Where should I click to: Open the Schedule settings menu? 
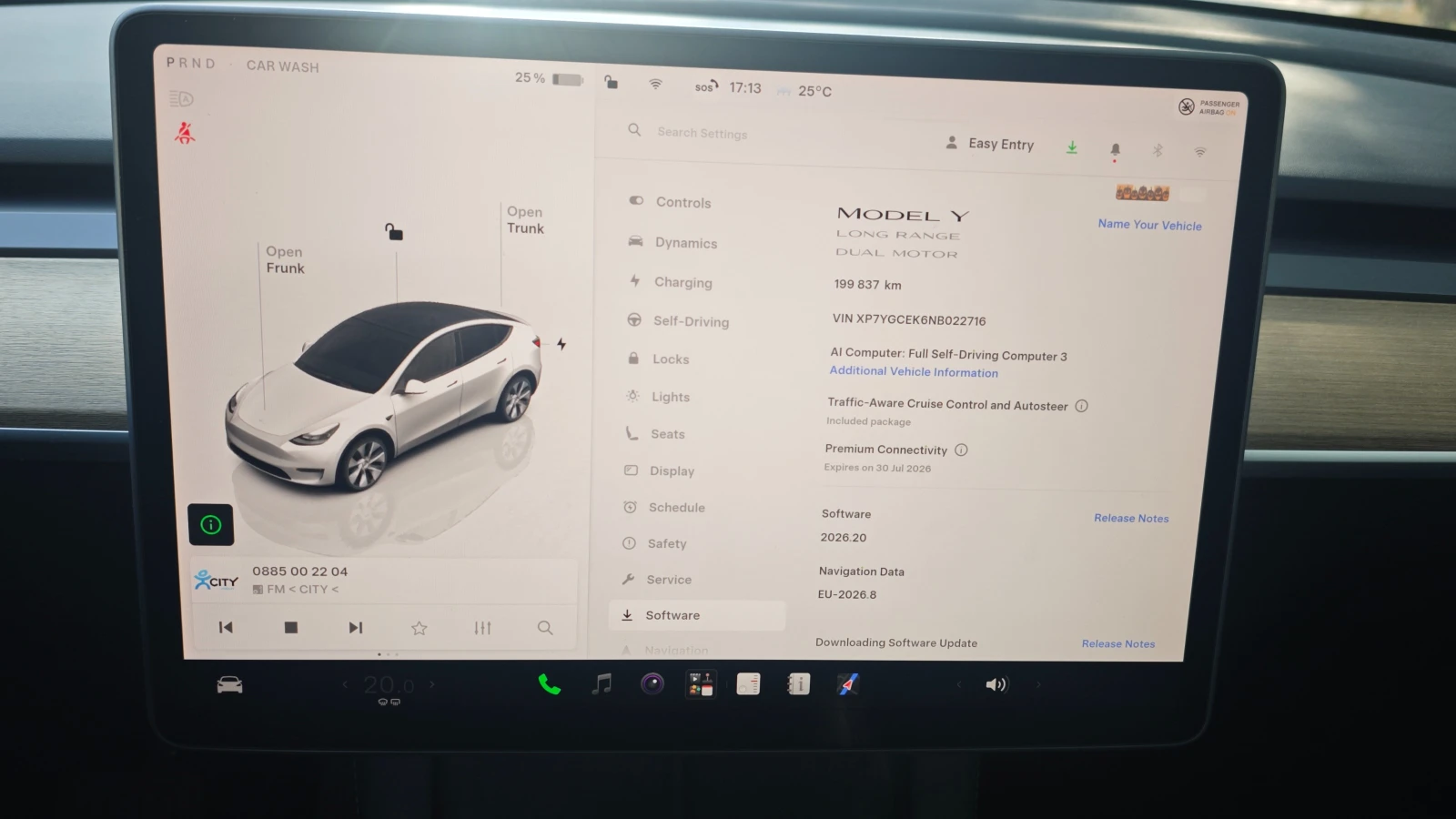(x=664, y=507)
